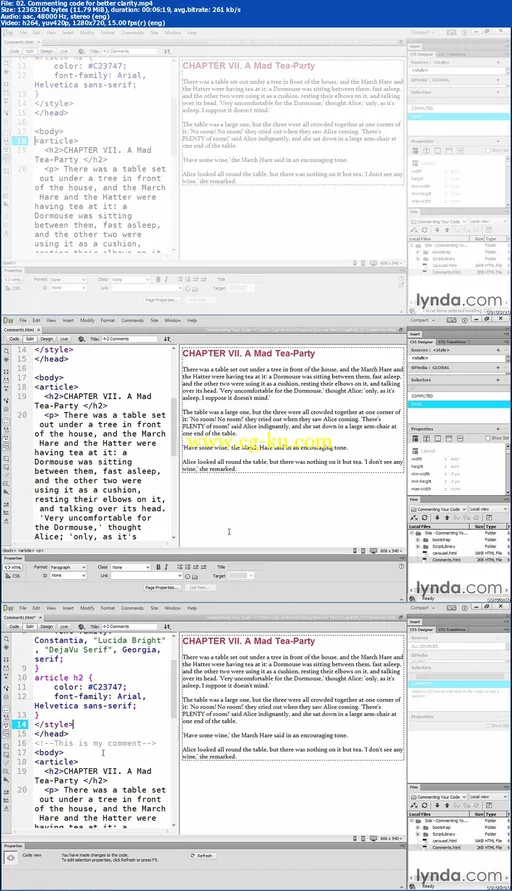Click Connect to Remote Server icon, bottom frame
512x891 pixels.
point(415,805)
